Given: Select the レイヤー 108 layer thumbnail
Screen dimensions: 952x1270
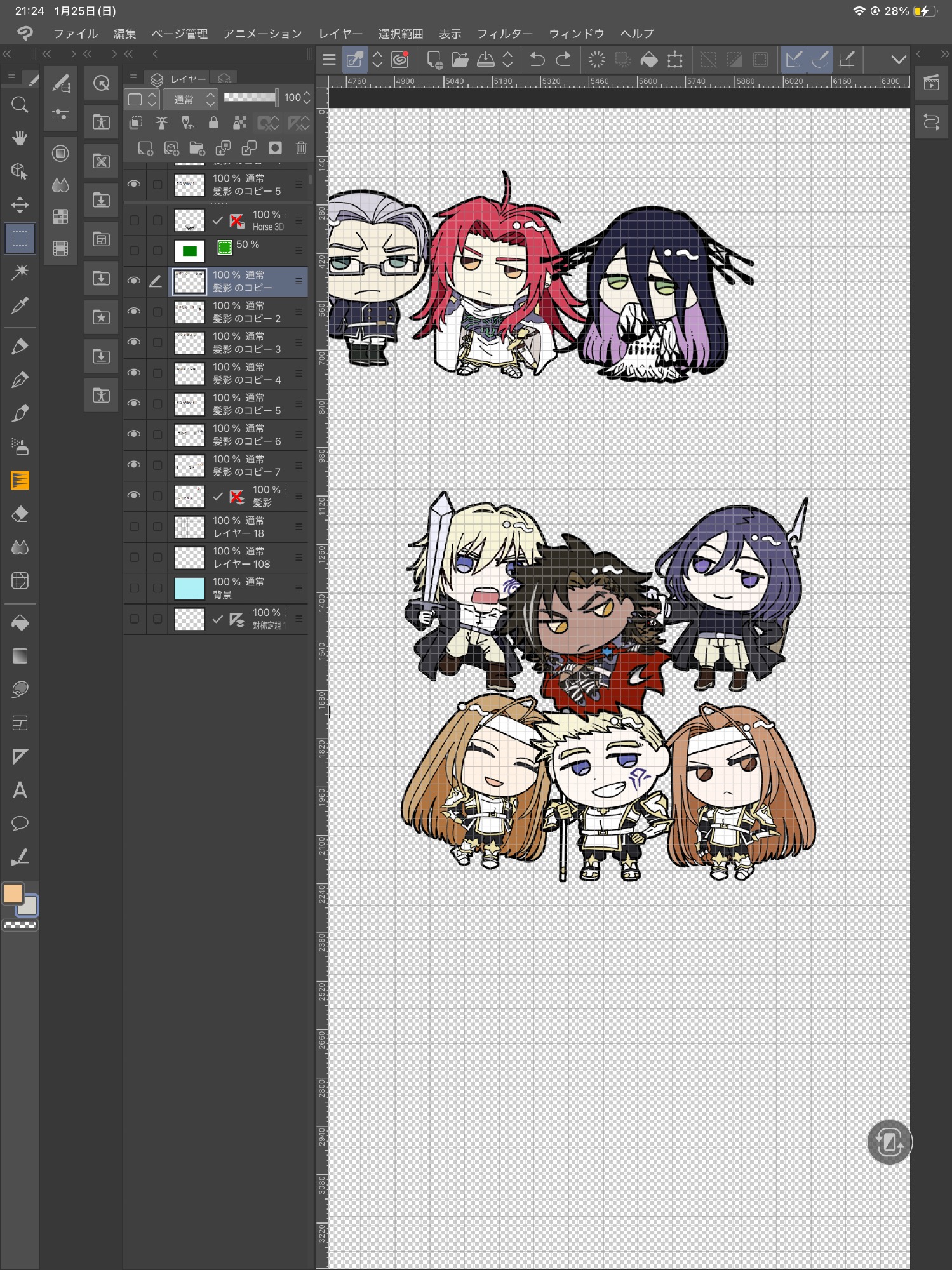Looking at the screenshot, I should [189, 558].
